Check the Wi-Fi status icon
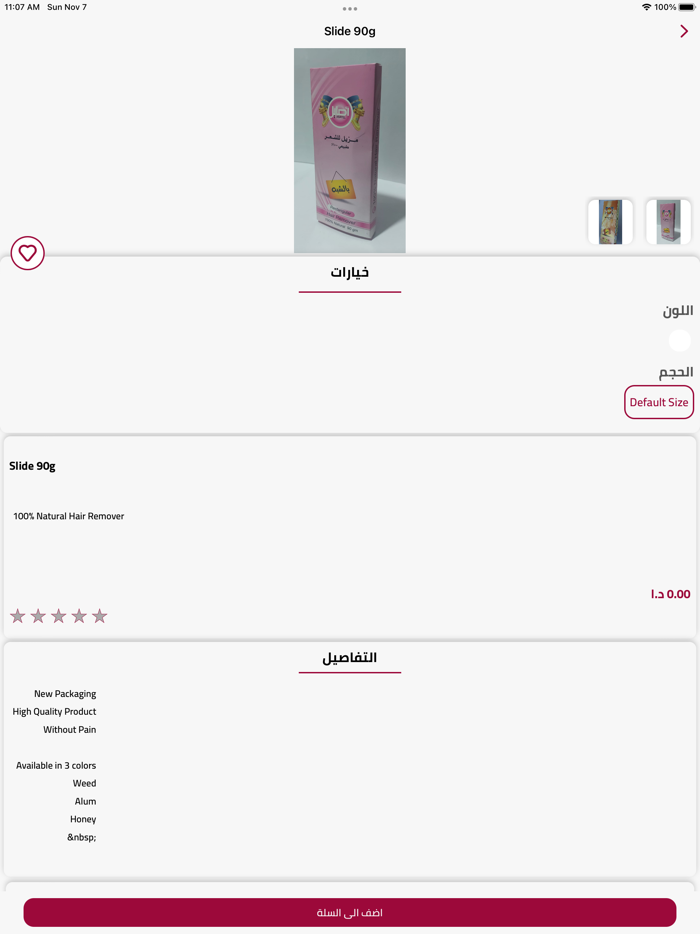Viewport: 700px width, 934px height. 646,7
